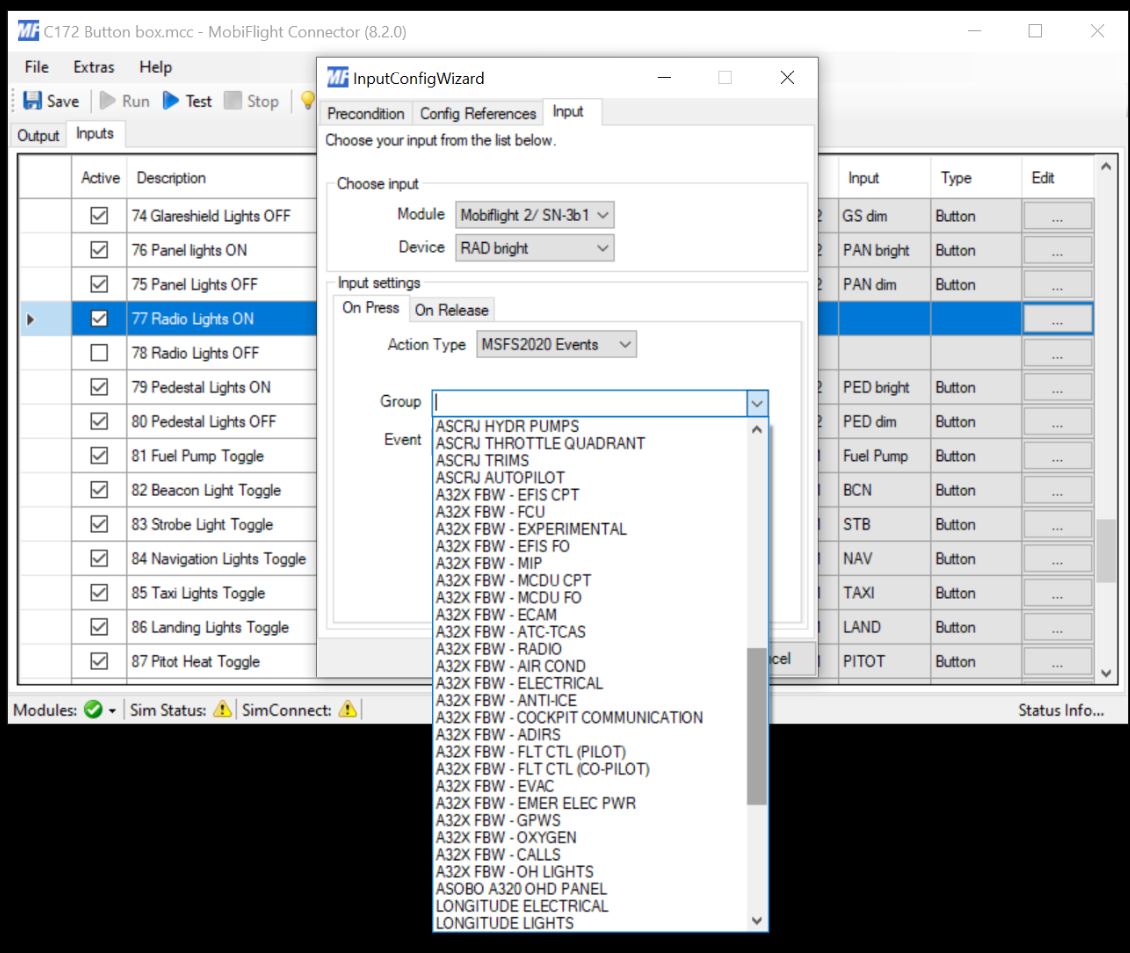This screenshot has width=1130, height=953.
Task: Open the Action Type MSFS2020 Events dropdown
Action: pos(556,345)
